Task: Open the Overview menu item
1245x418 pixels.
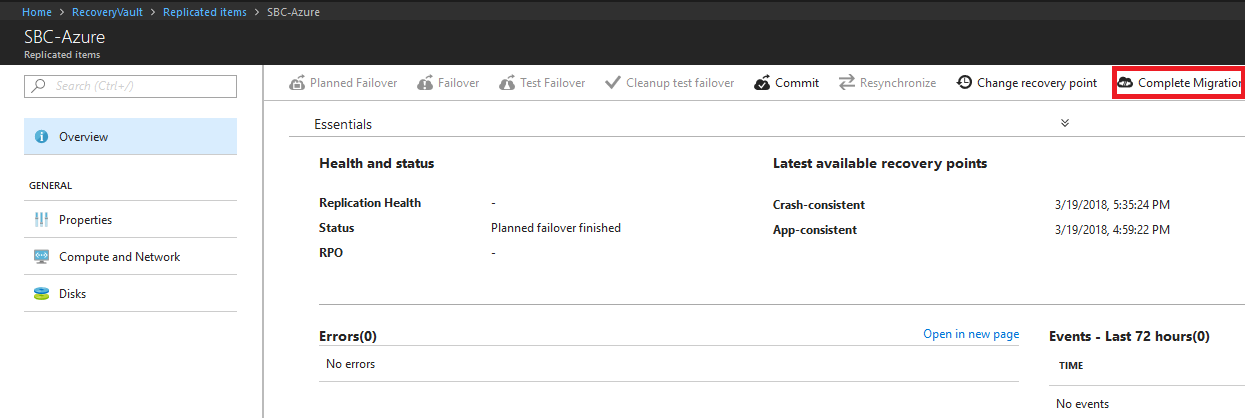Action: point(130,137)
